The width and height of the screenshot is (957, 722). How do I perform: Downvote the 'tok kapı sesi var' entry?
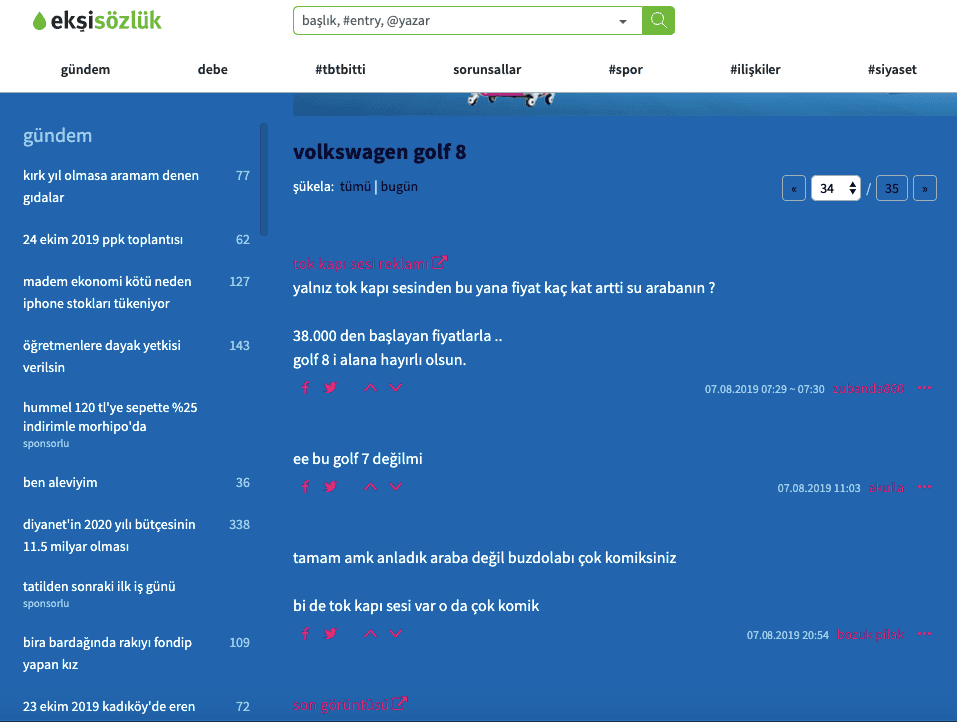tap(396, 634)
